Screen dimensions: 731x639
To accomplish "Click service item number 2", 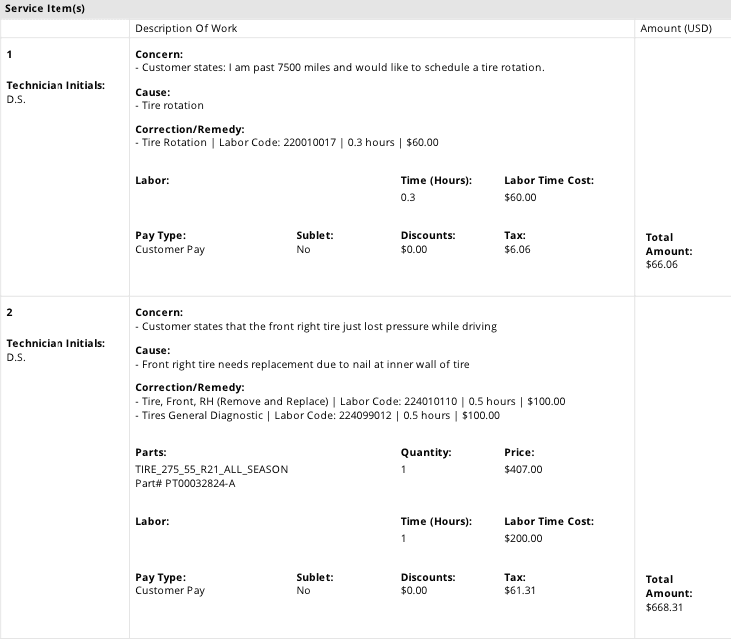I will (x=9, y=312).
